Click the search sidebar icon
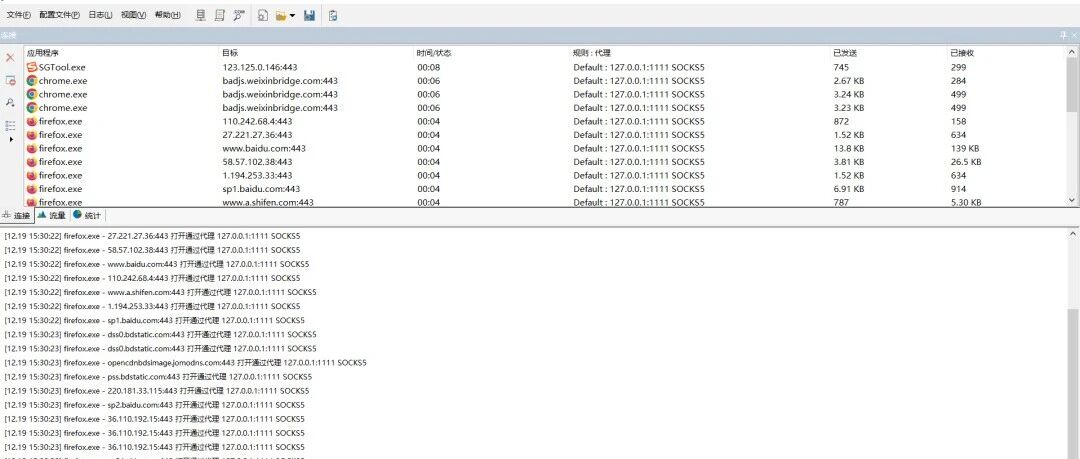The height and width of the screenshot is (459, 1080). [10, 103]
